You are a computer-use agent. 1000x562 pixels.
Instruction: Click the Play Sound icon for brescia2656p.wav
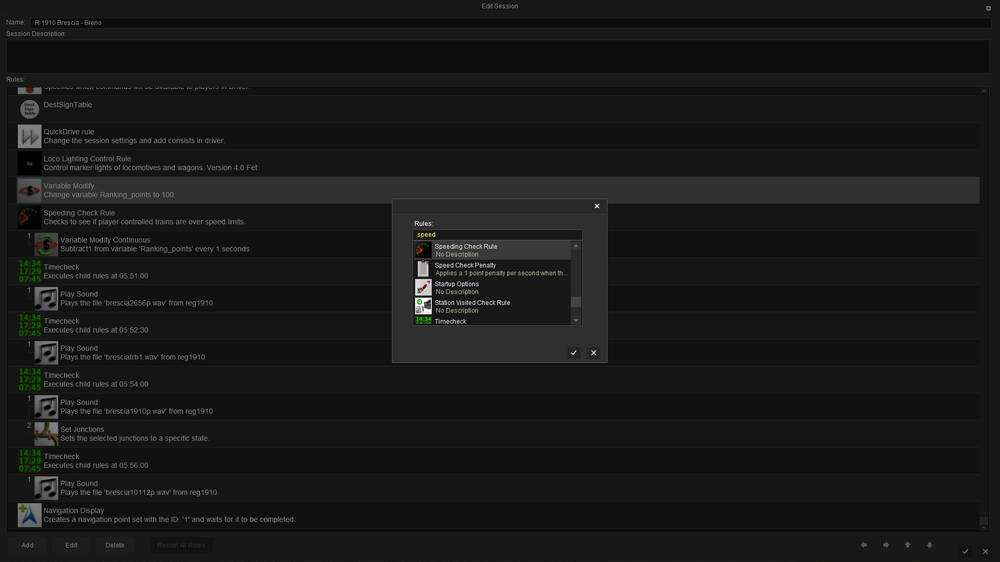pos(46,299)
